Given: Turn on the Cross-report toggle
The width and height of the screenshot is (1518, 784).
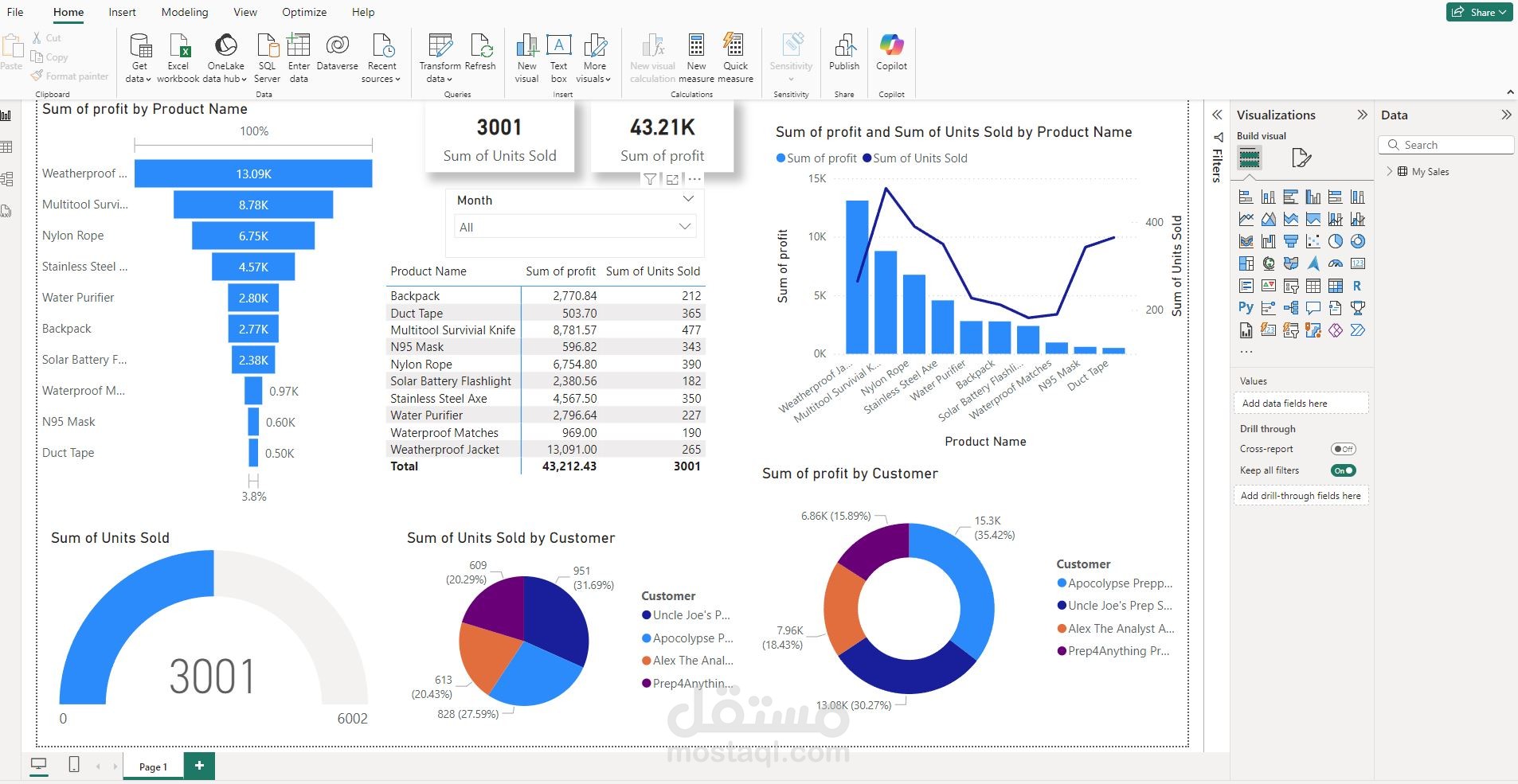Looking at the screenshot, I should point(1344,449).
